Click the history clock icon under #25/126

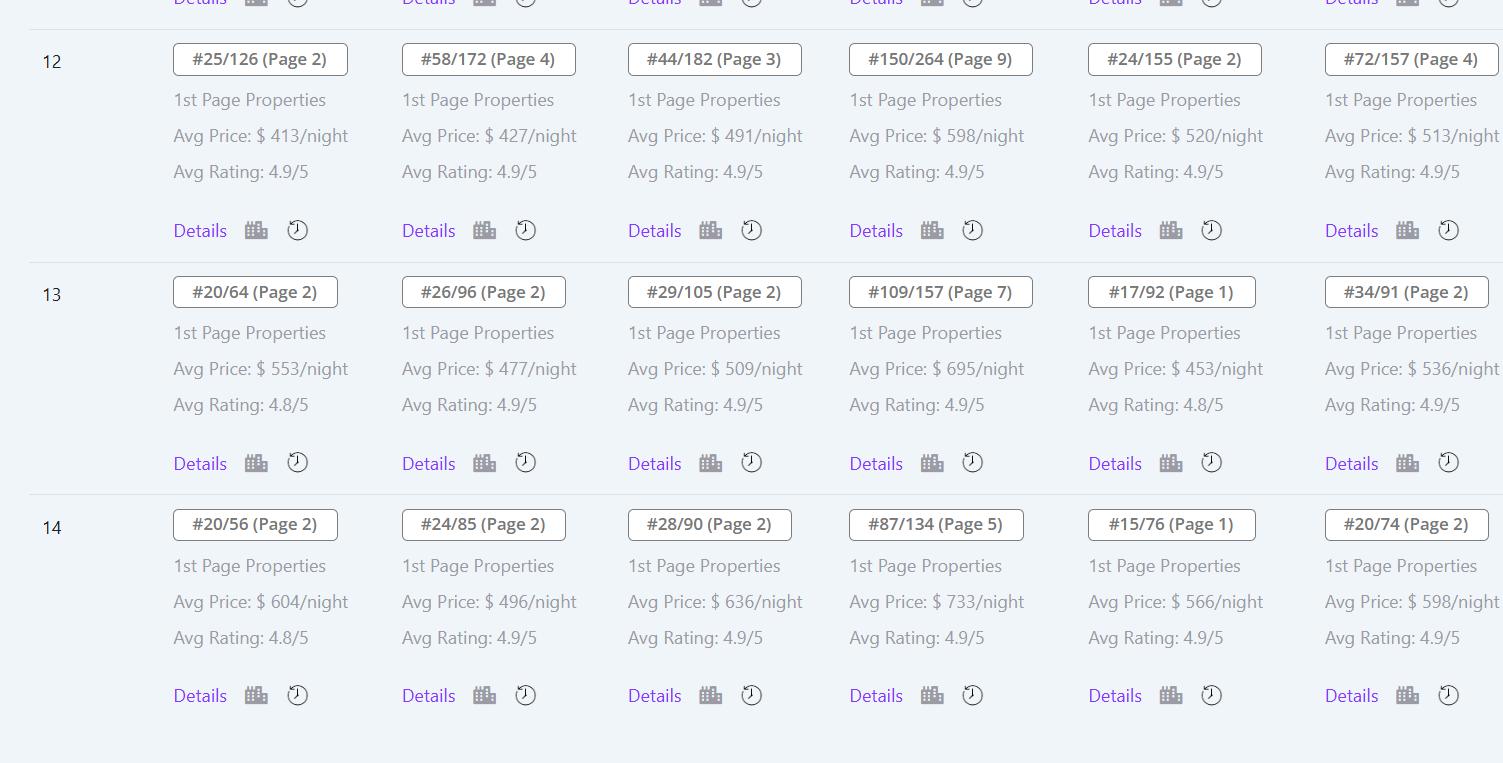(298, 230)
